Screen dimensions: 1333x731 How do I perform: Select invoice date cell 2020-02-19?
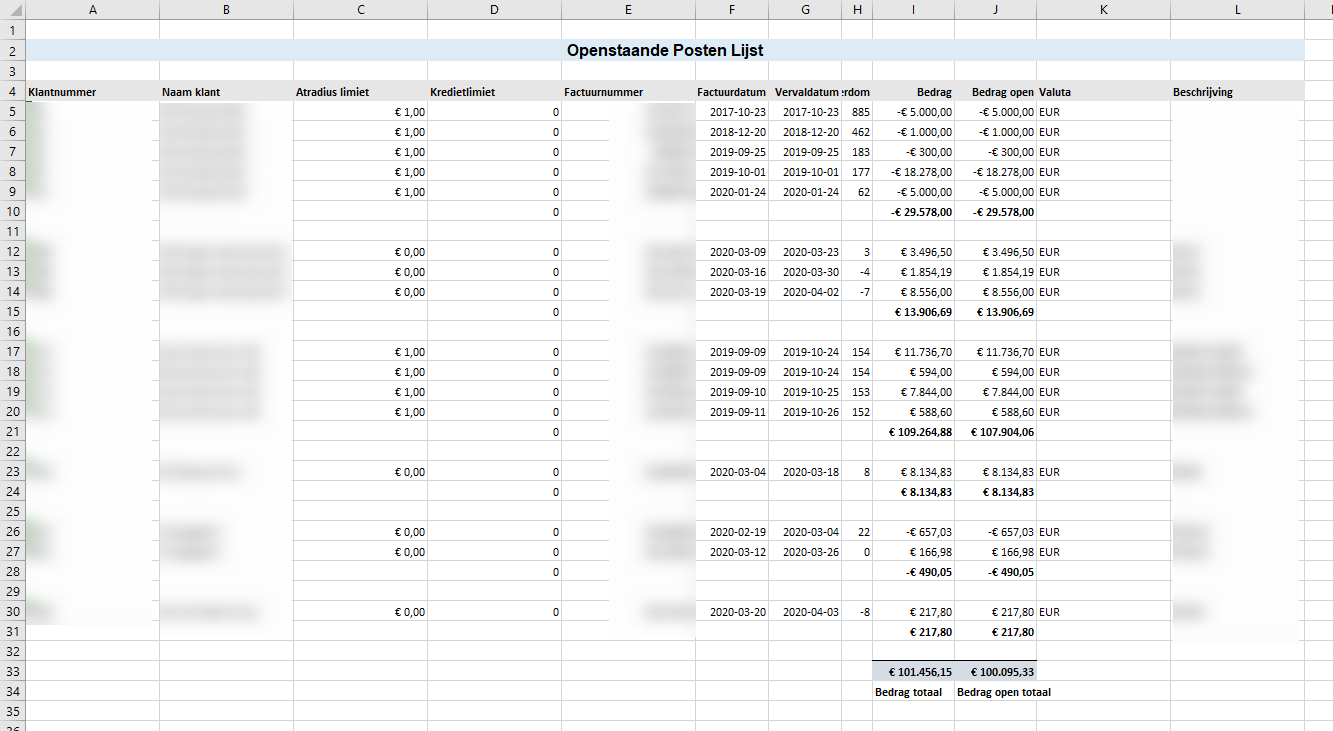733,531
